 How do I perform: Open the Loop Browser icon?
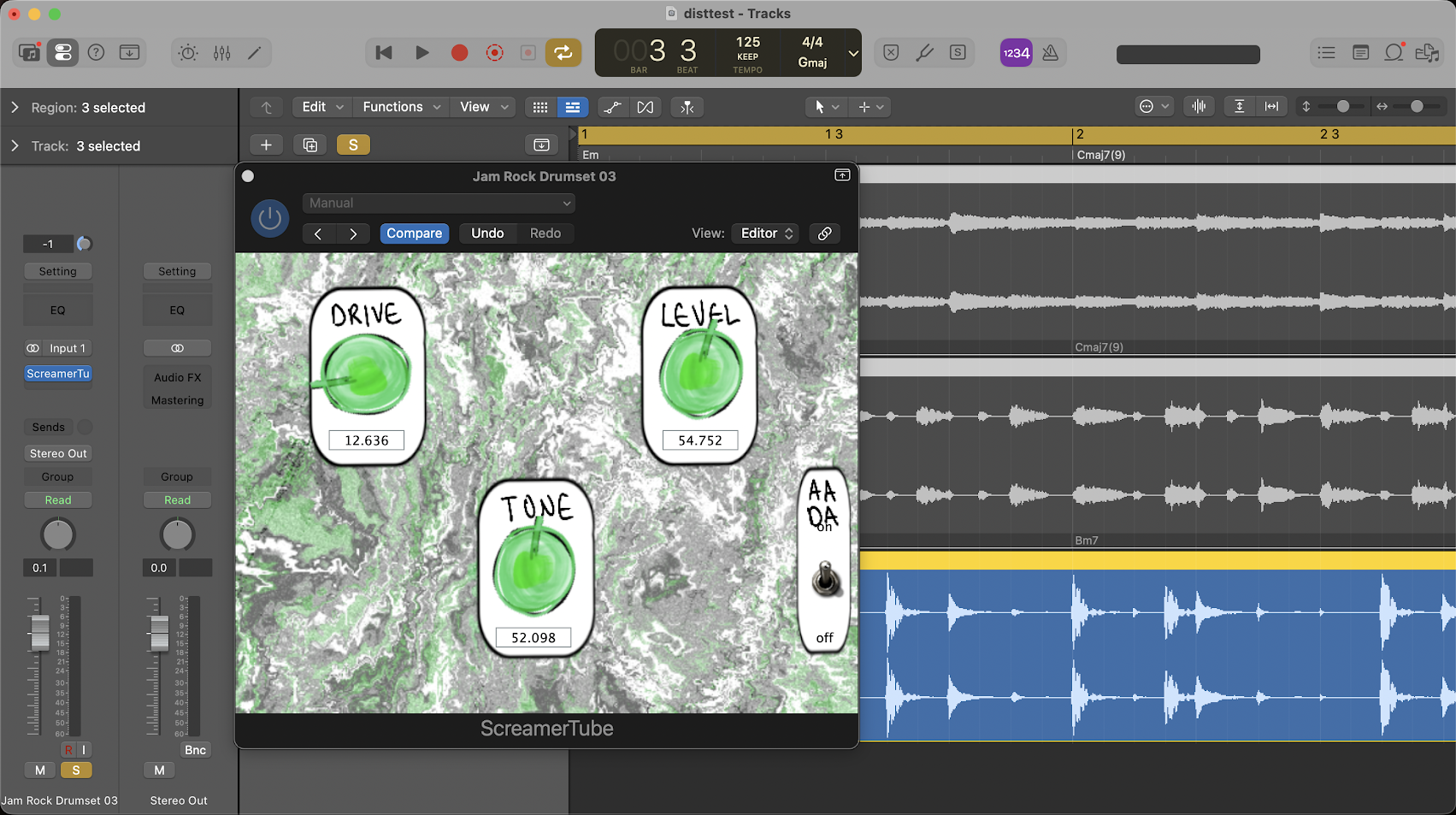pos(1394,53)
